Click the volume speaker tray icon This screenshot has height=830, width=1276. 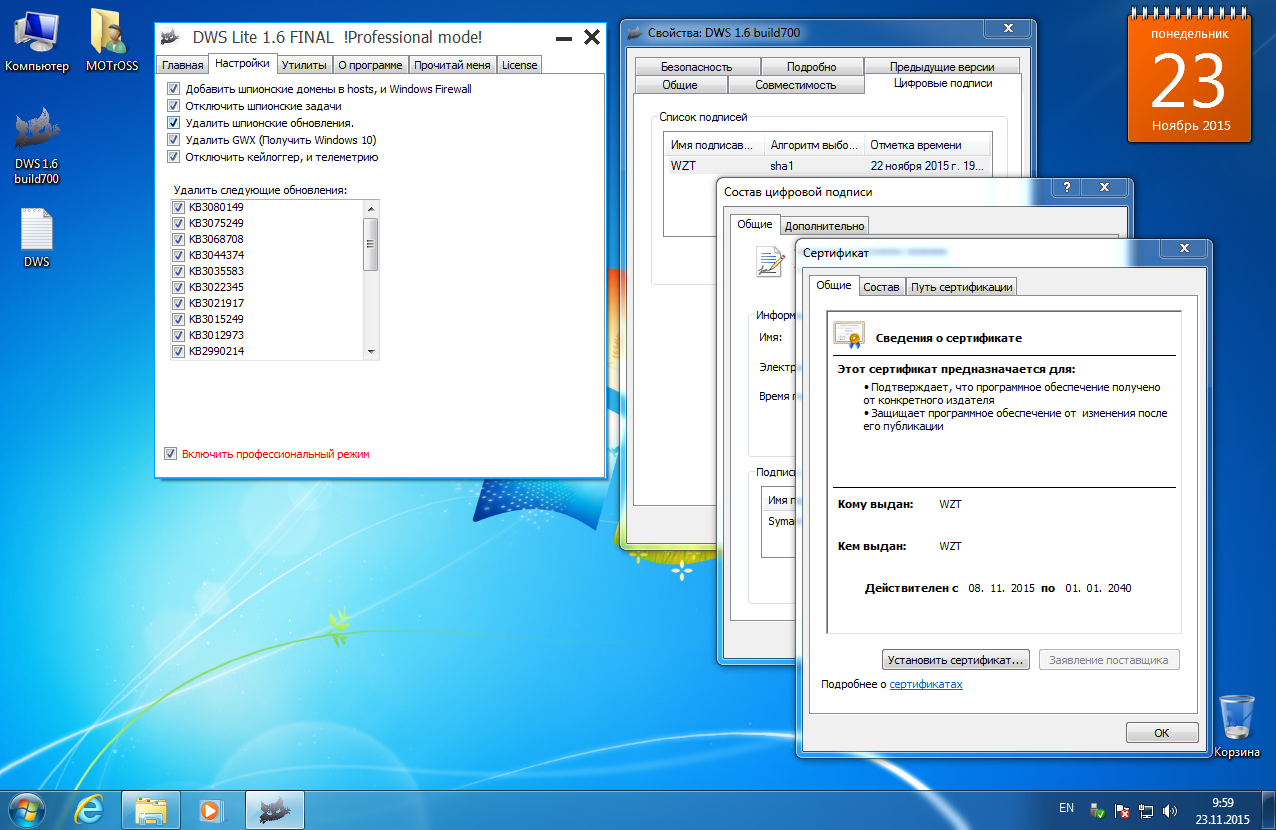[x=1170, y=810]
